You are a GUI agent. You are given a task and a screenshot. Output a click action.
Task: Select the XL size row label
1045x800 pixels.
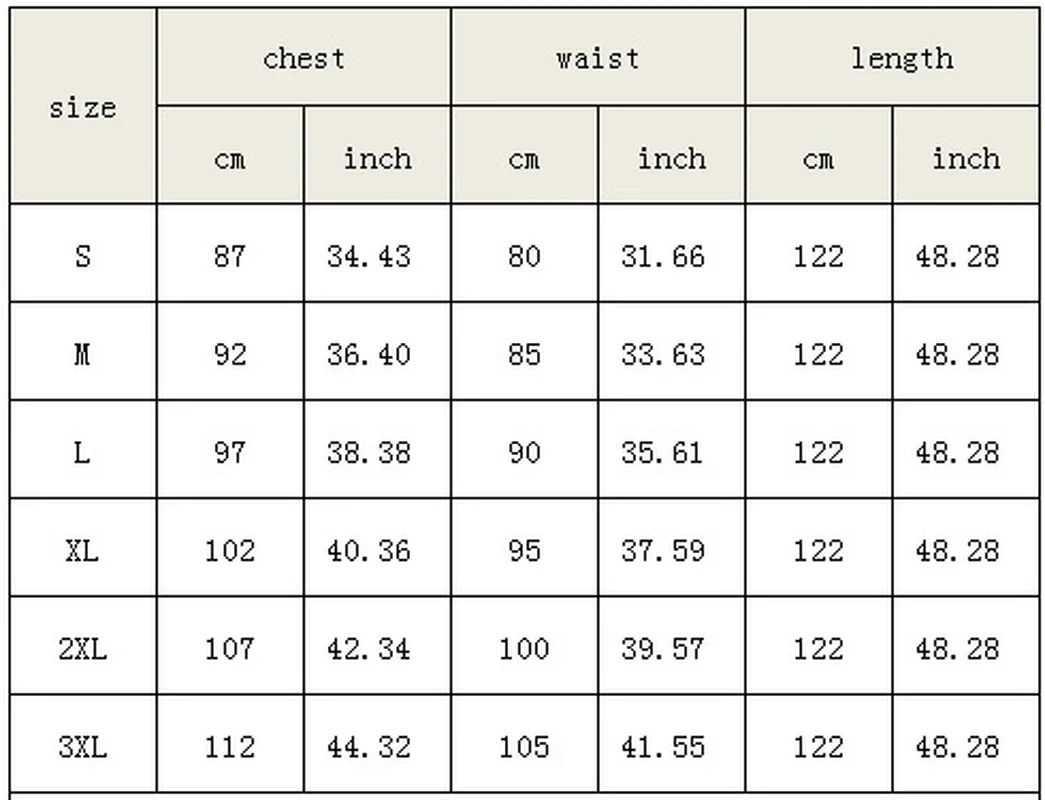[x=83, y=551]
